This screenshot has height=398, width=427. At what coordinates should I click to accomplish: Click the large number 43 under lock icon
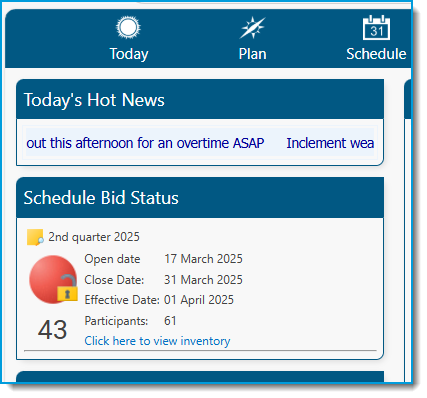(x=52, y=330)
